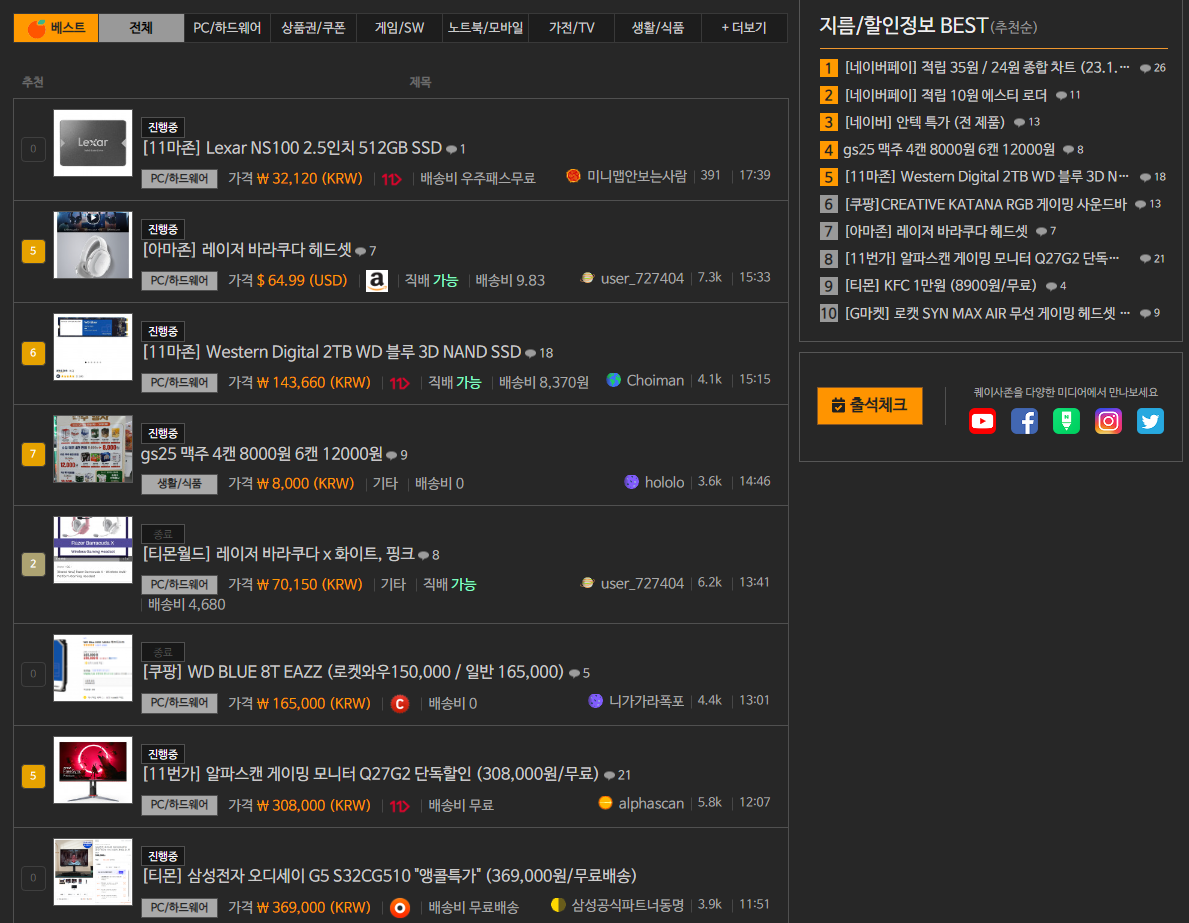
Task: Click user_727404 on 아마존 headset row
Action: click(x=642, y=278)
